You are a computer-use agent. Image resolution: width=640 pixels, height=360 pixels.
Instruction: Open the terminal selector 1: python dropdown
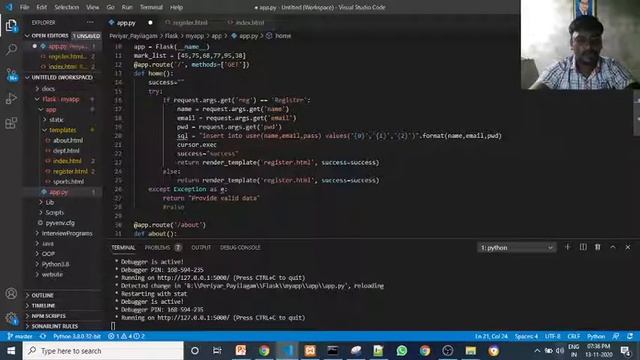click(x=516, y=248)
